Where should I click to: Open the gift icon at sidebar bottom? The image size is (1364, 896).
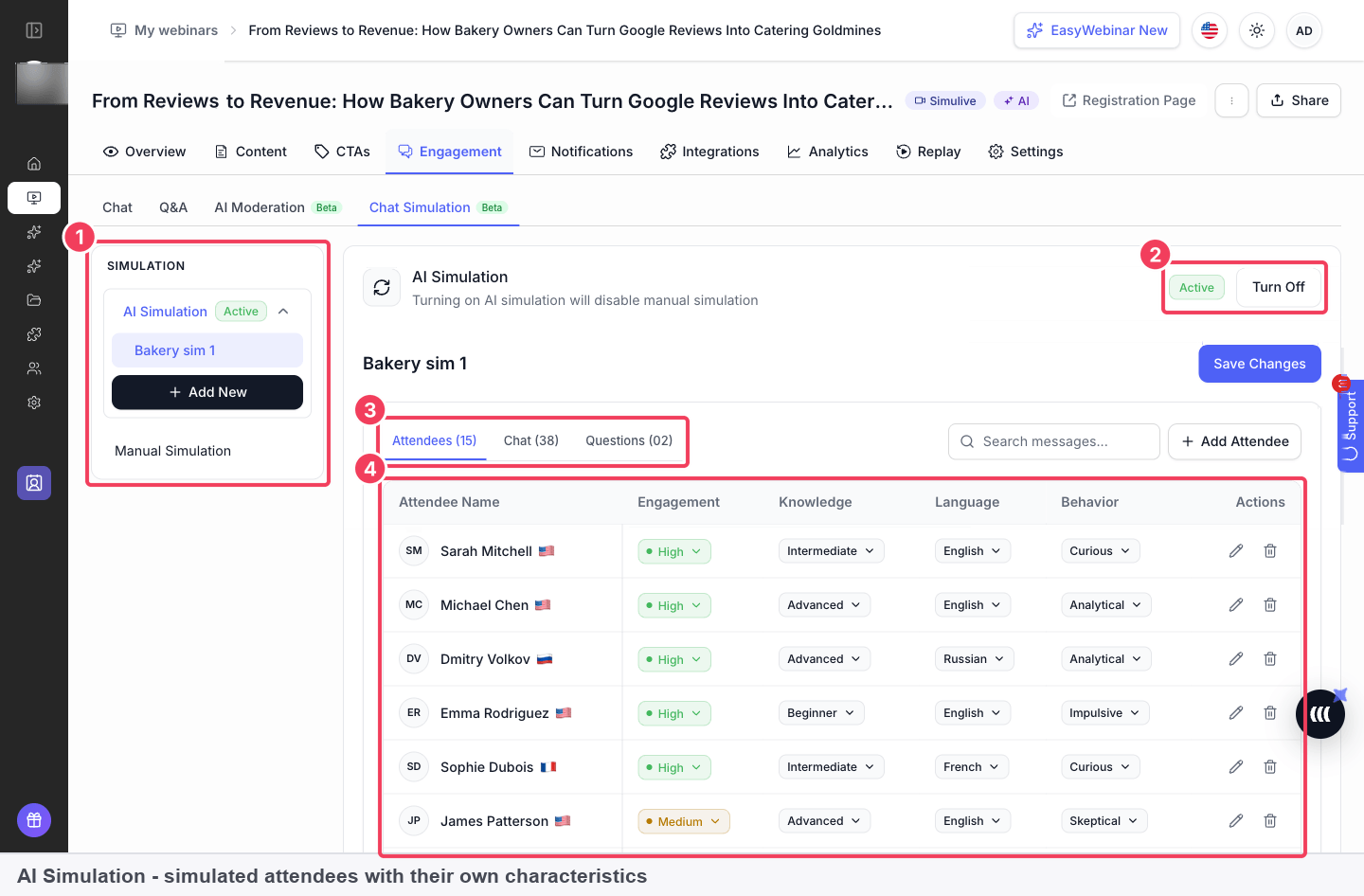(34, 820)
